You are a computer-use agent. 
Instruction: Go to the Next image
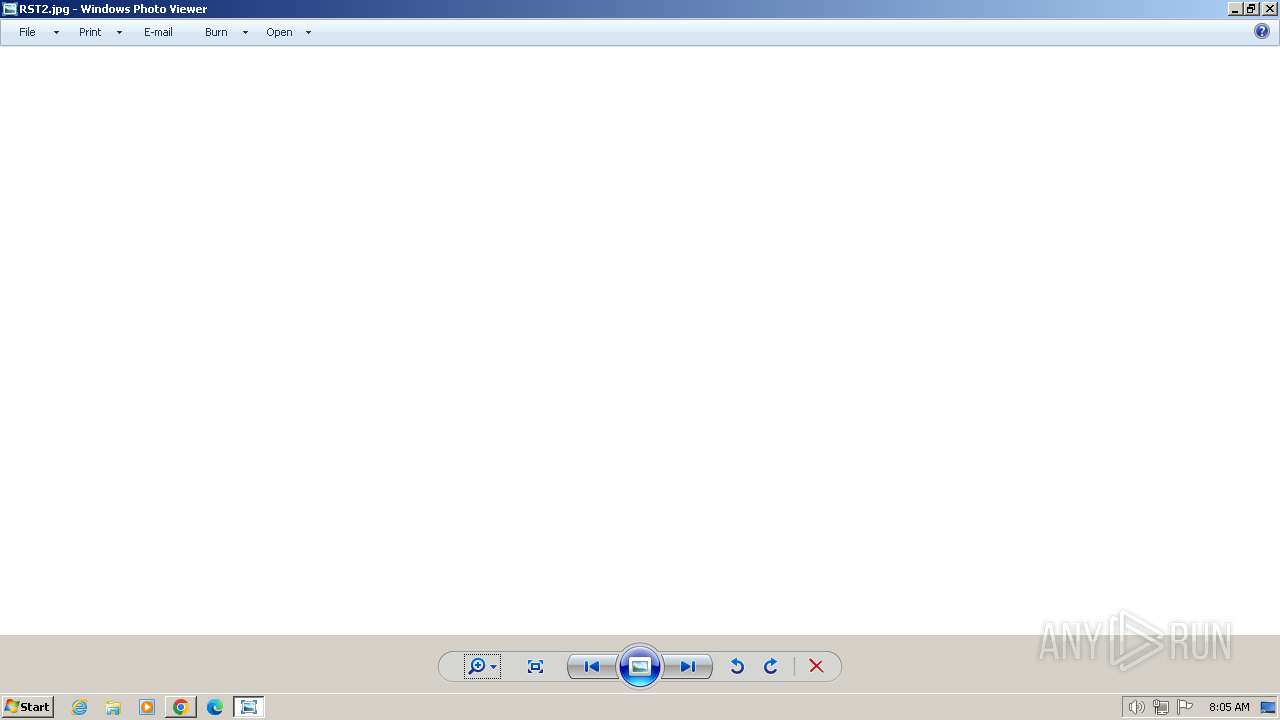tap(688, 666)
